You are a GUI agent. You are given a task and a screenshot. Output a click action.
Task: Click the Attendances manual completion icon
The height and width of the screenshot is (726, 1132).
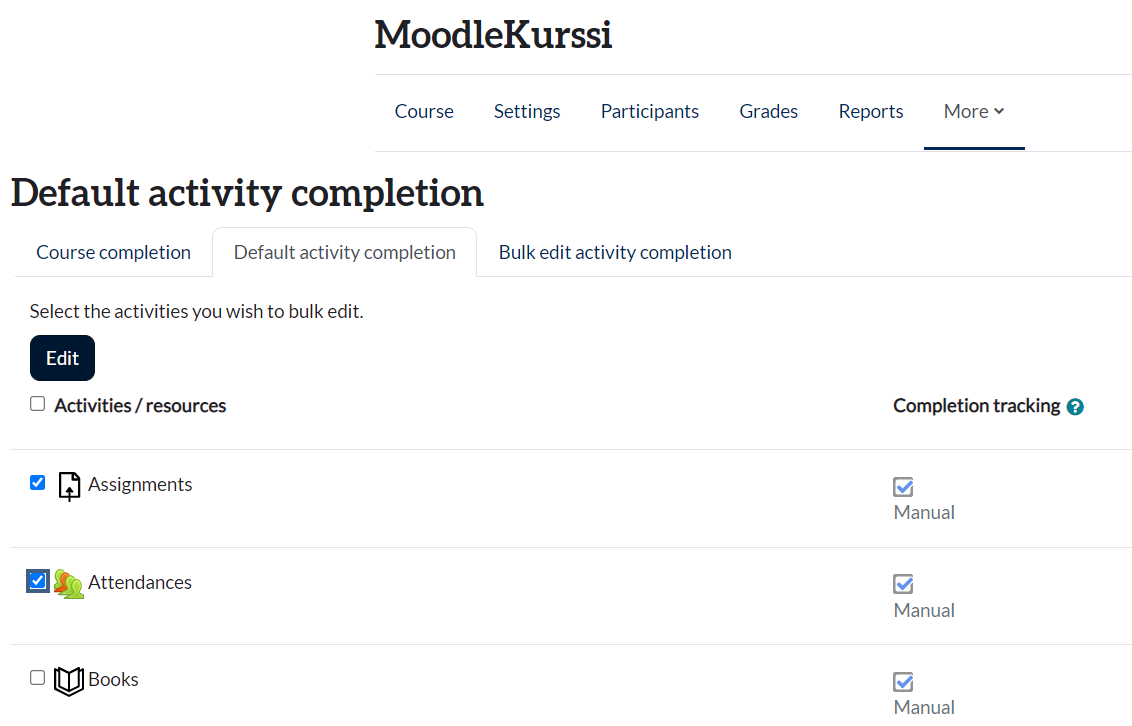[903, 584]
